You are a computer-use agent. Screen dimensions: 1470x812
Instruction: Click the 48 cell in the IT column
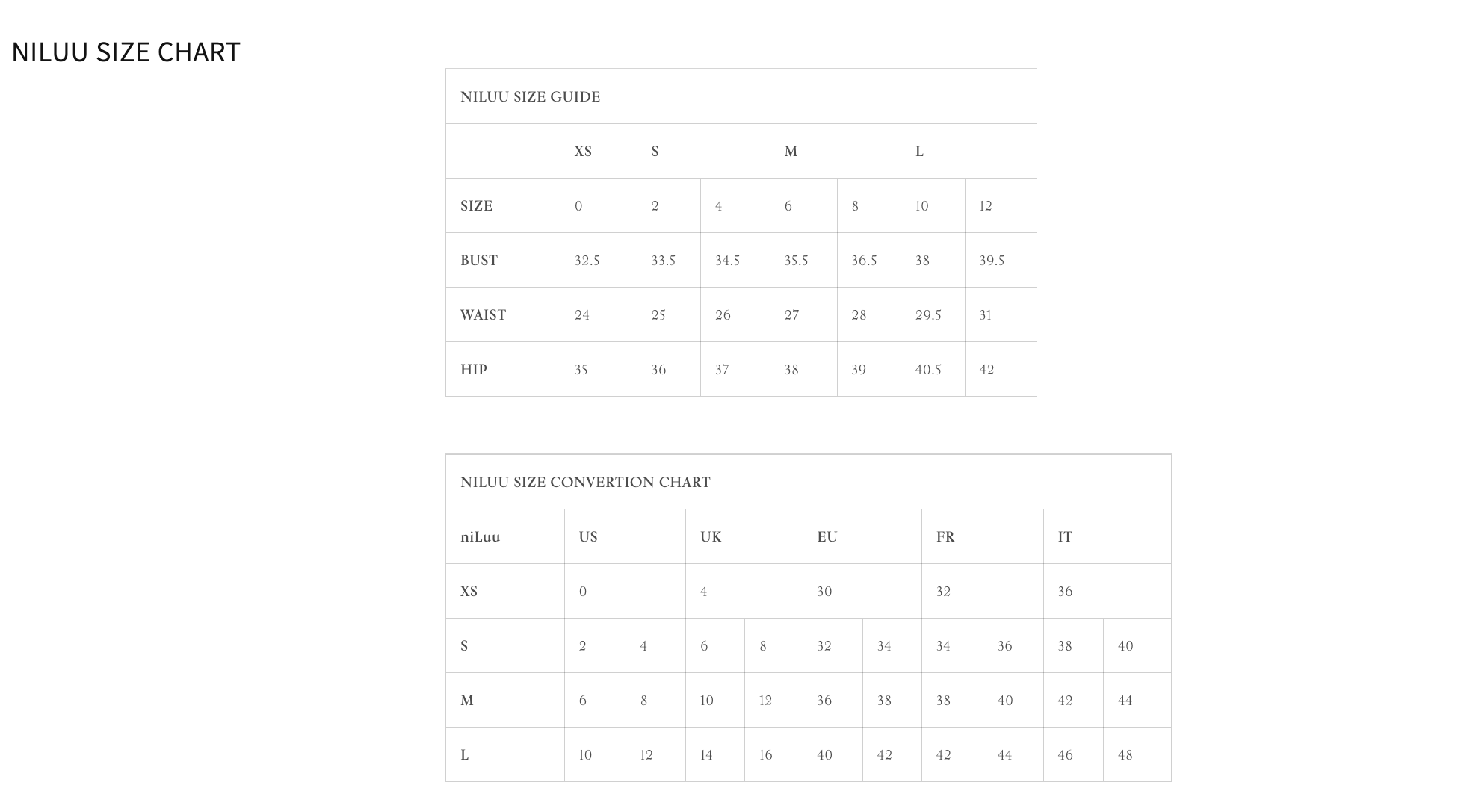tap(1125, 755)
